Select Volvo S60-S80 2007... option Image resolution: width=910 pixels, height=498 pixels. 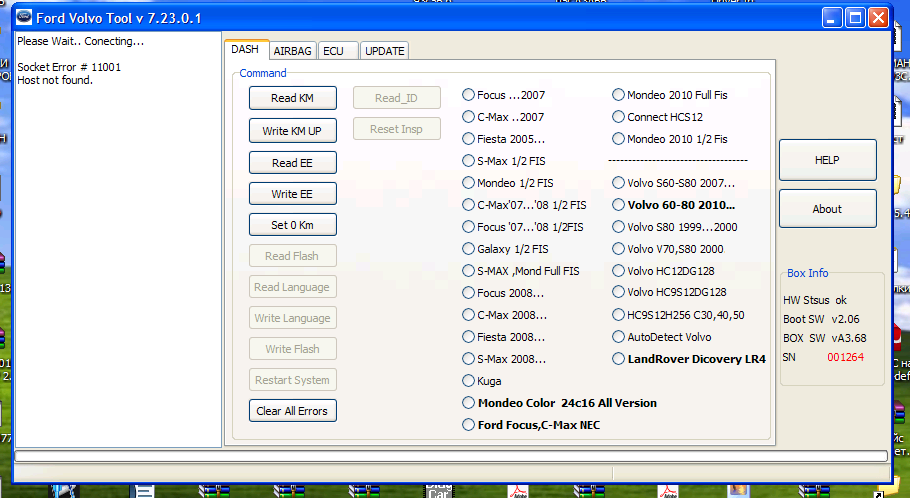(674, 183)
